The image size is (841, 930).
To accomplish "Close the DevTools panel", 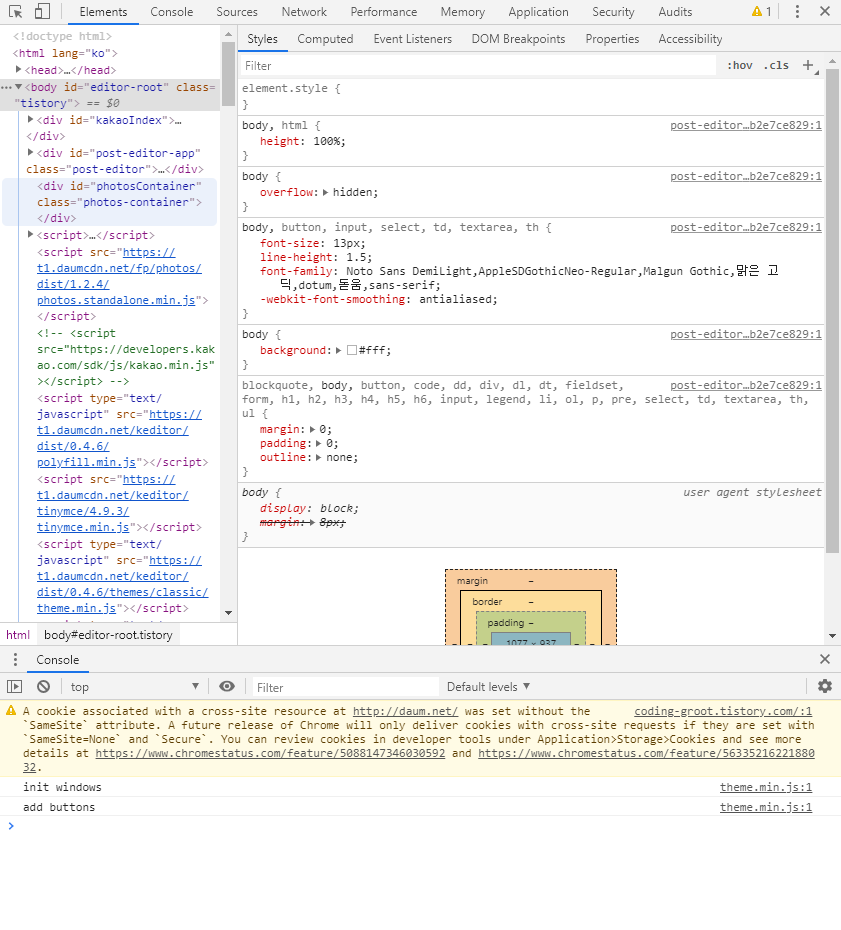I will click(825, 11).
